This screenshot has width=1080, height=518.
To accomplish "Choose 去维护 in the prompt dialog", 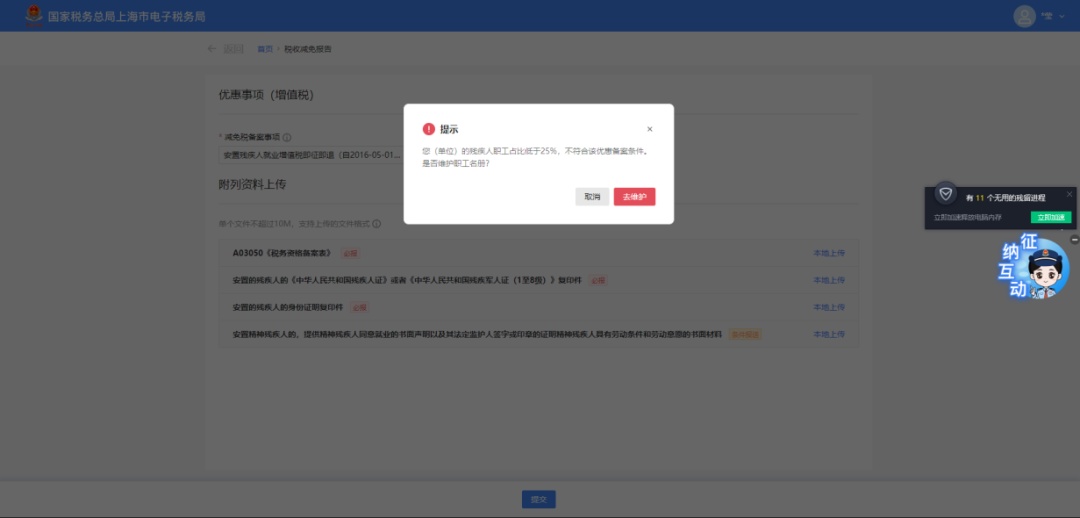I will pyautogui.click(x=634, y=197).
